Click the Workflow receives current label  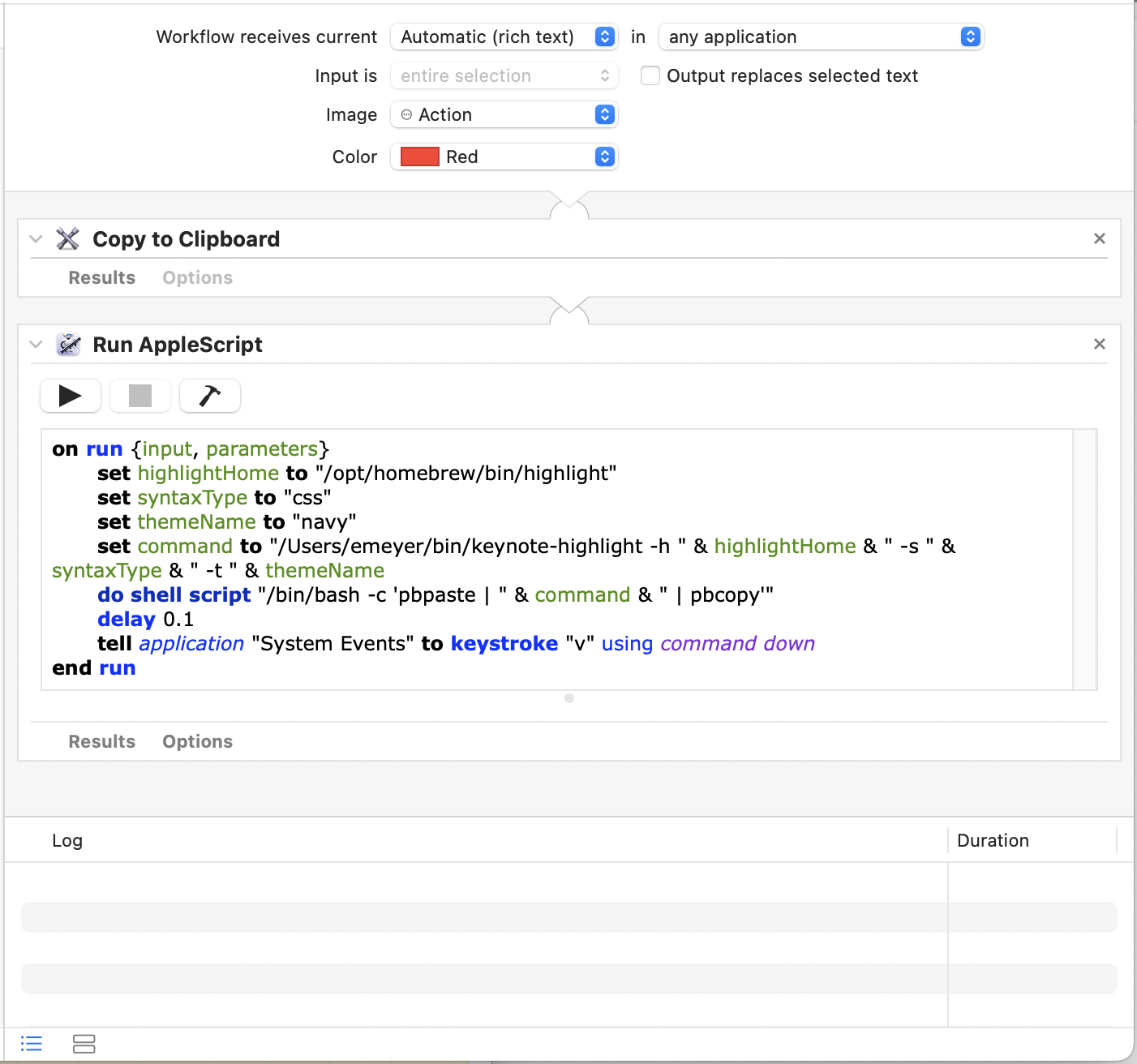(x=267, y=36)
